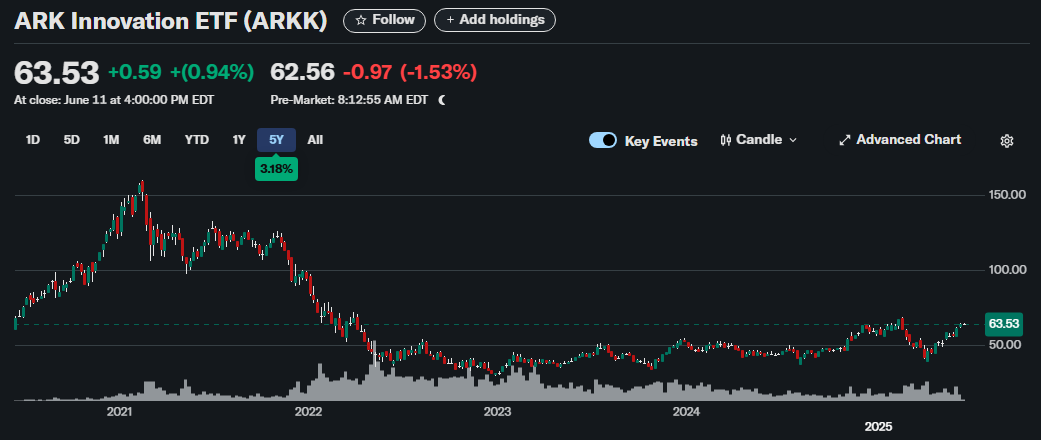Open the Candle chart type dropdown
The image size is (1041, 440).
(758, 140)
